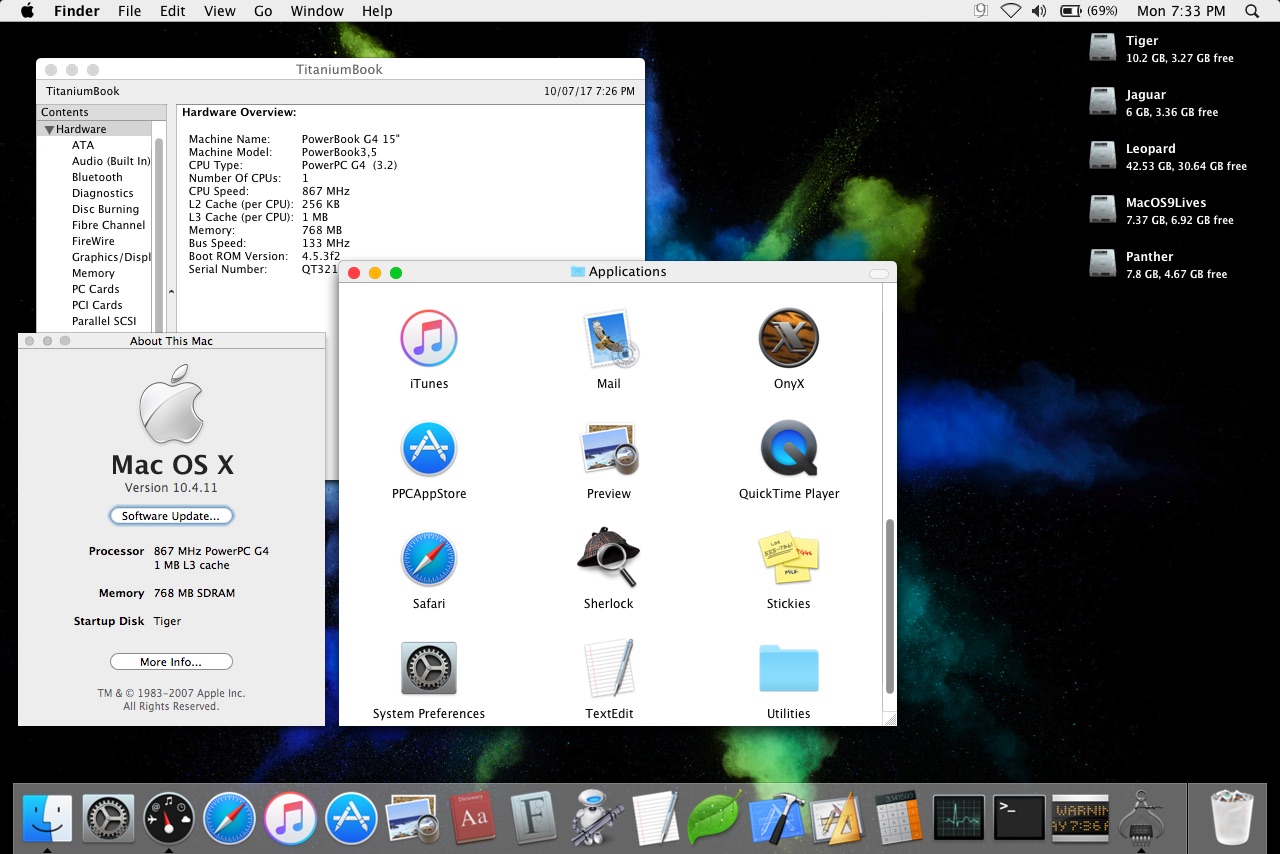The image size is (1280, 854).
Task: Open the green leaf app in Dock
Action: point(714,818)
